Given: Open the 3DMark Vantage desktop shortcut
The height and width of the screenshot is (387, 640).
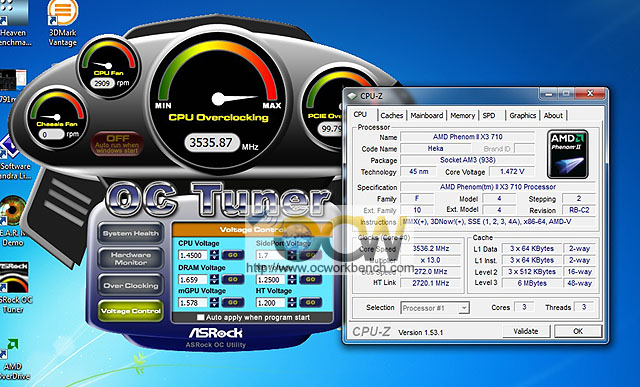Looking at the screenshot, I should coord(62,22).
